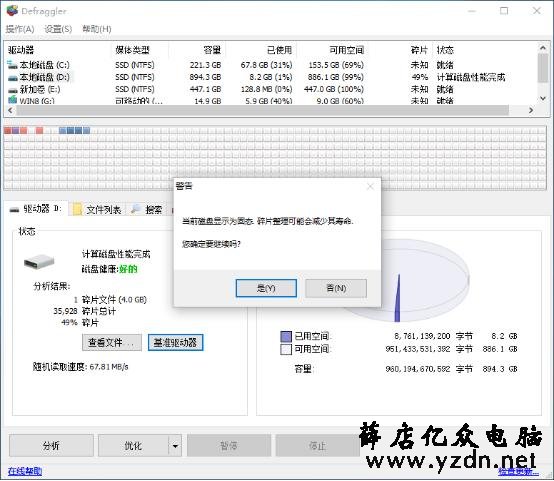The height and width of the screenshot is (481, 554).
Task: Click the folder icon on 文件列表 tab
Action: 77,210
